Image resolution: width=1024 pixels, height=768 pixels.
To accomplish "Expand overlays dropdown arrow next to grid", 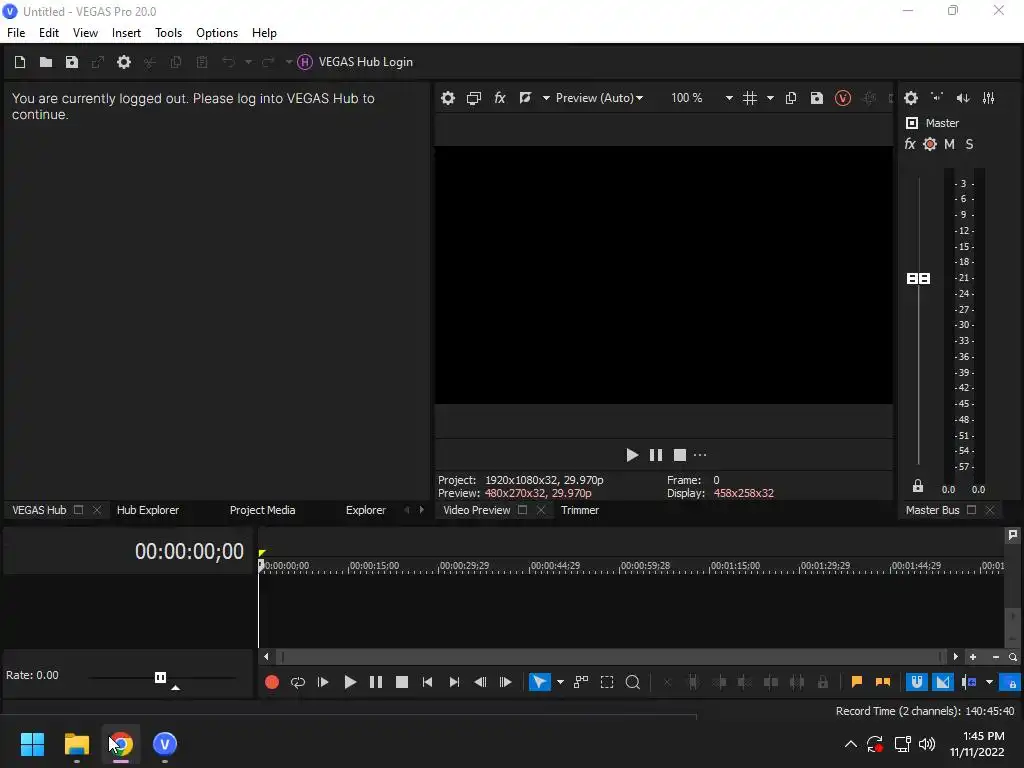I will tap(770, 98).
